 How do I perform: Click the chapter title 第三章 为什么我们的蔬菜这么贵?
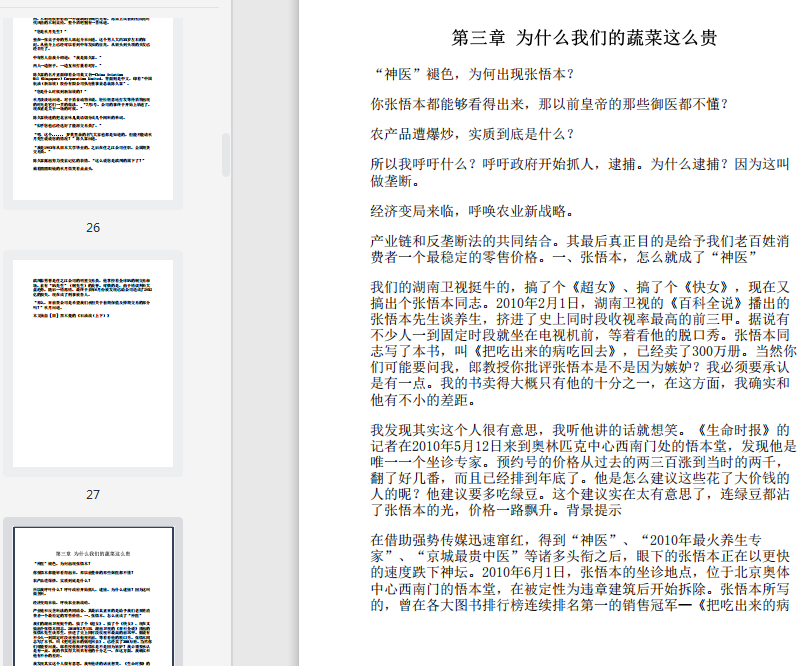coord(584,38)
